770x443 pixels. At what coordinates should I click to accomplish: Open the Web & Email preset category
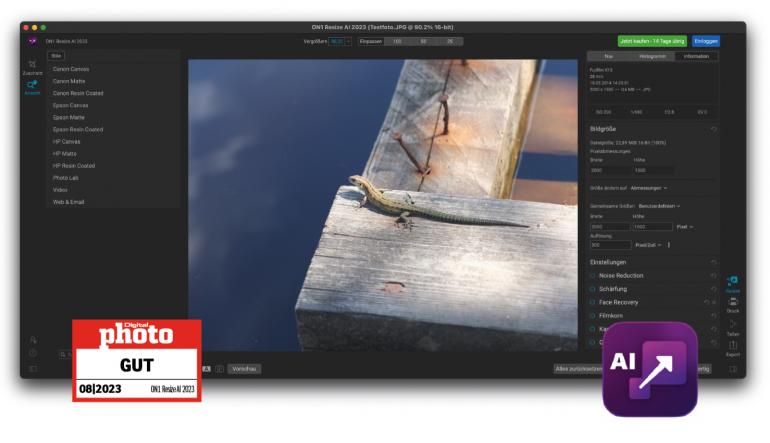(69, 202)
